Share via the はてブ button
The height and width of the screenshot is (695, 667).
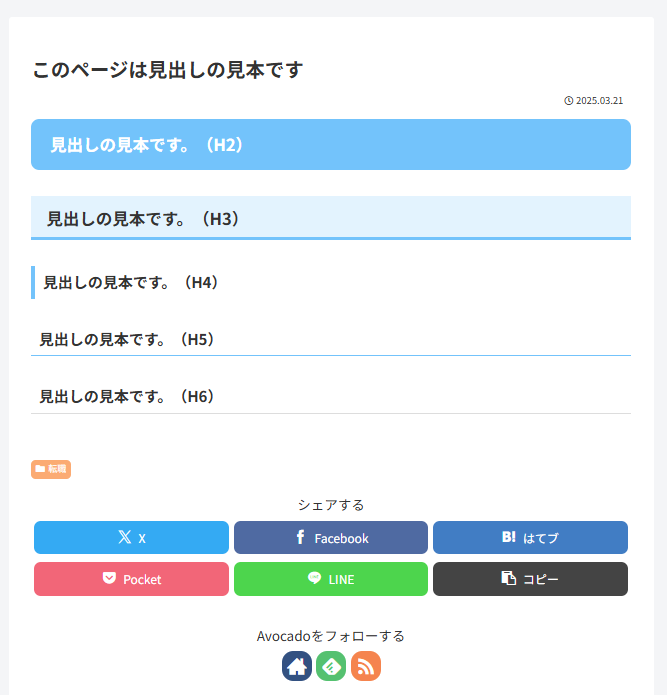(x=530, y=538)
